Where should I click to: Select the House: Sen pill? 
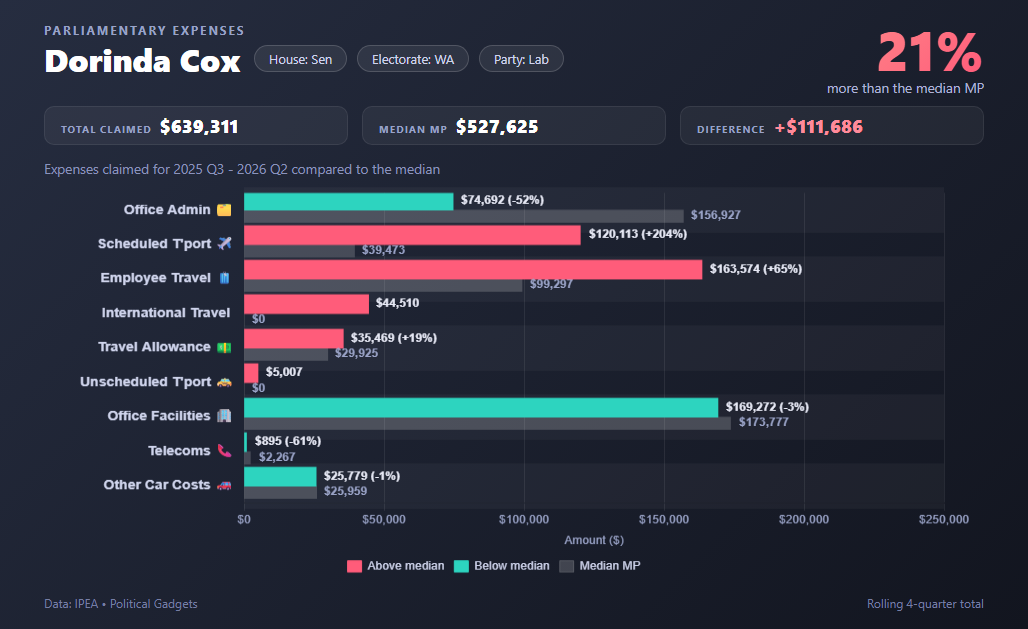300,59
